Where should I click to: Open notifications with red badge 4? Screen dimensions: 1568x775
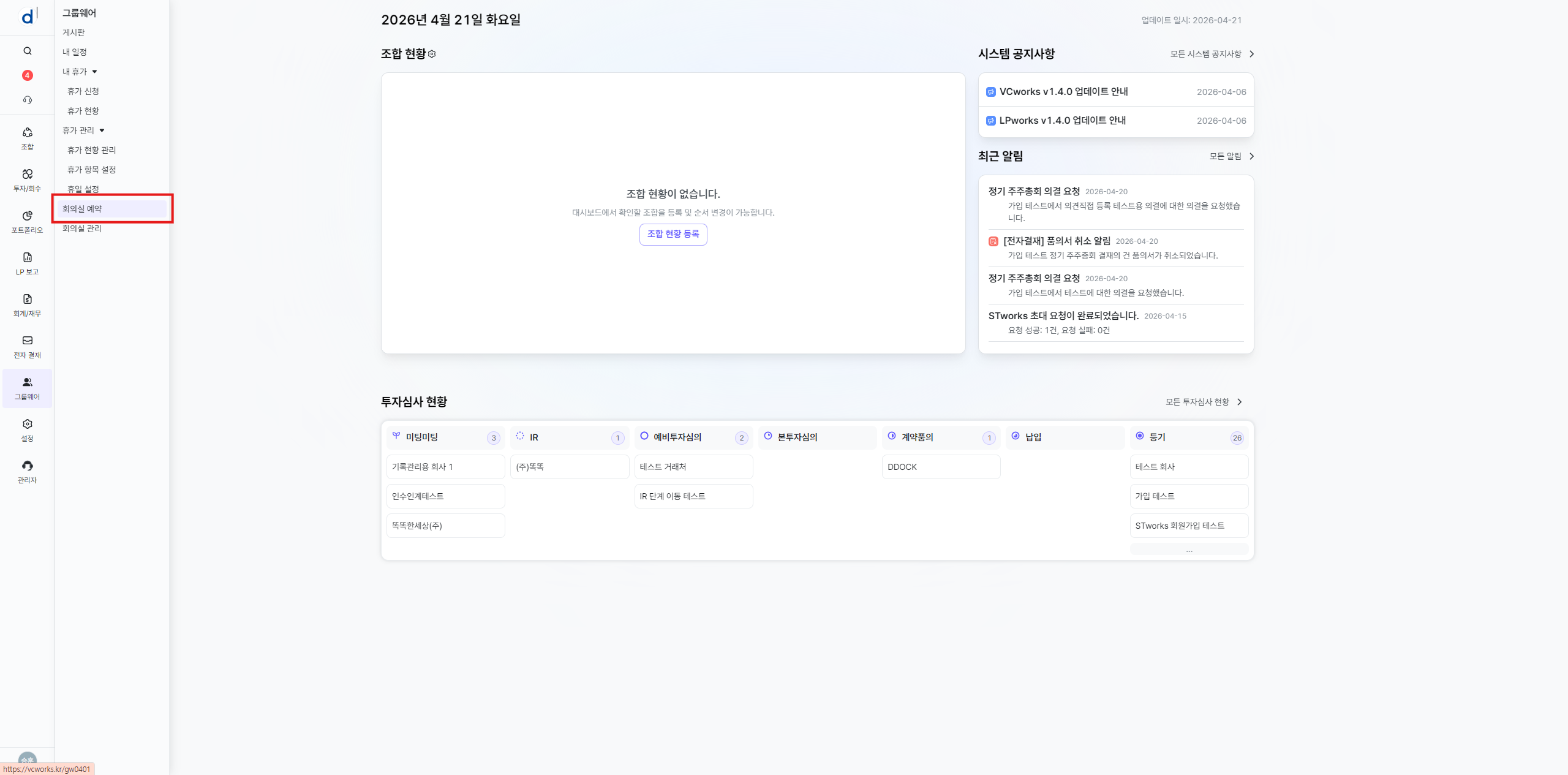pyautogui.click(x=28, y=75)
